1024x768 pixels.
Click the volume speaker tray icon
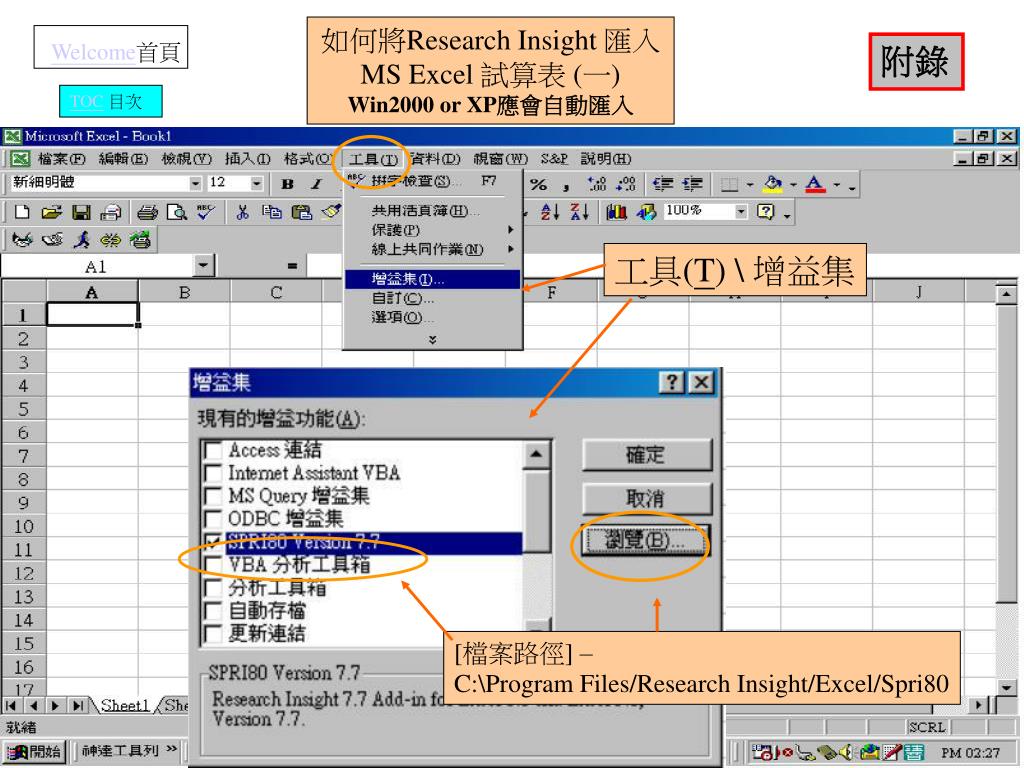click(x=847, y=752)
